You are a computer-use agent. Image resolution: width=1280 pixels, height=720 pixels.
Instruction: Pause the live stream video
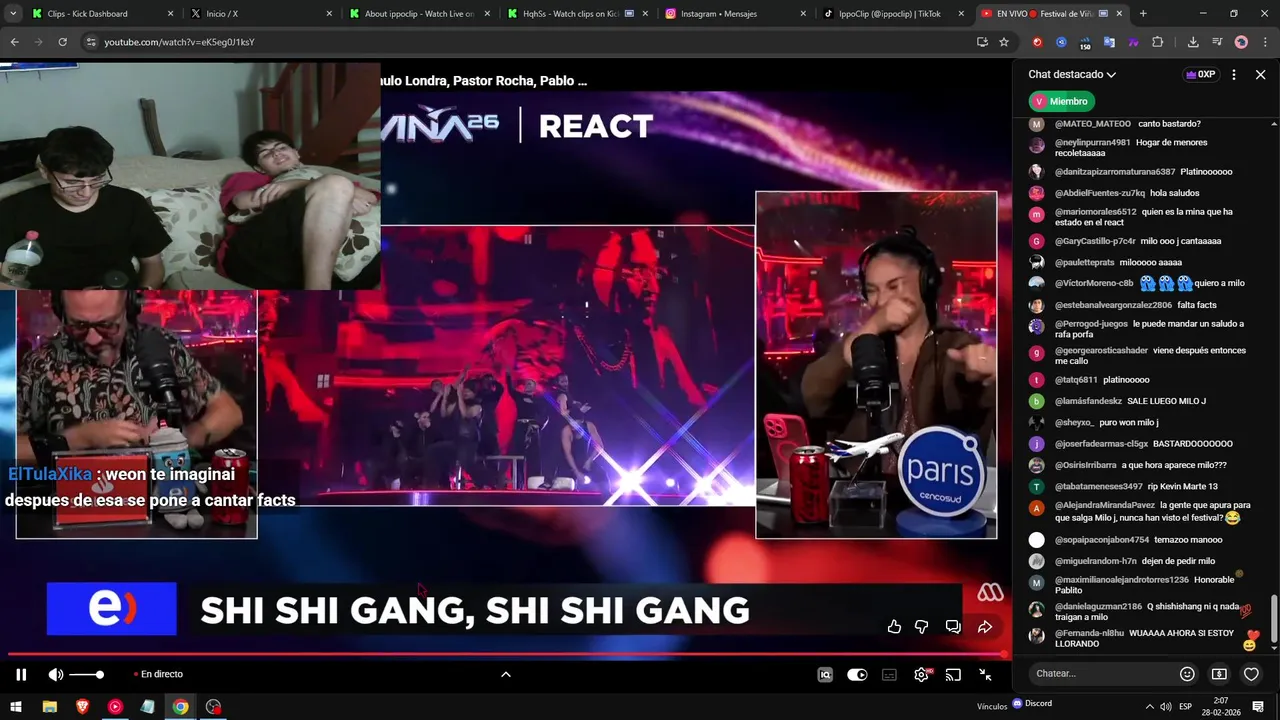[20, 675]
